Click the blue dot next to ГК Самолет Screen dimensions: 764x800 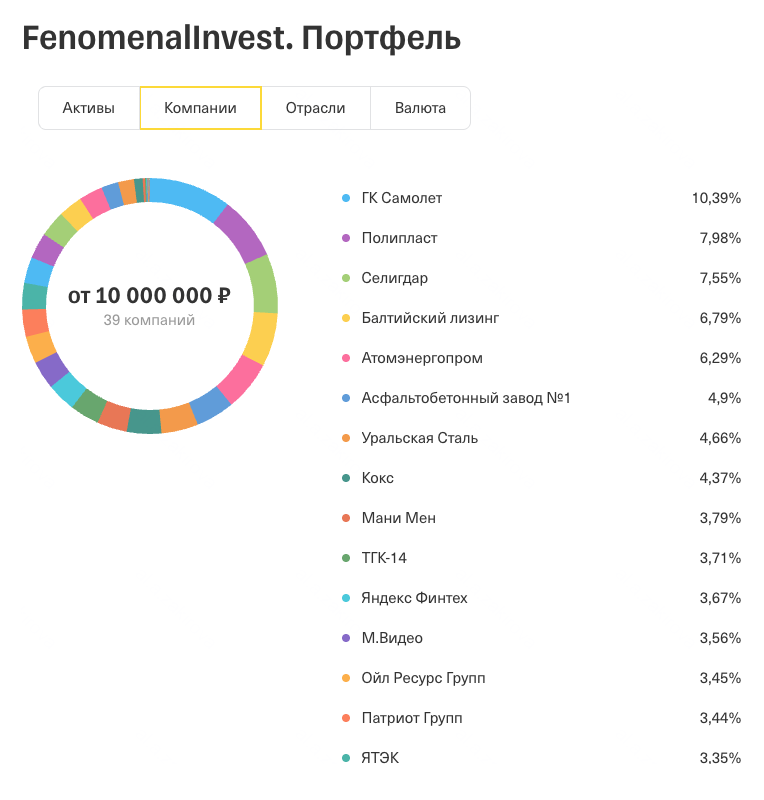click(x=344, y=198)
